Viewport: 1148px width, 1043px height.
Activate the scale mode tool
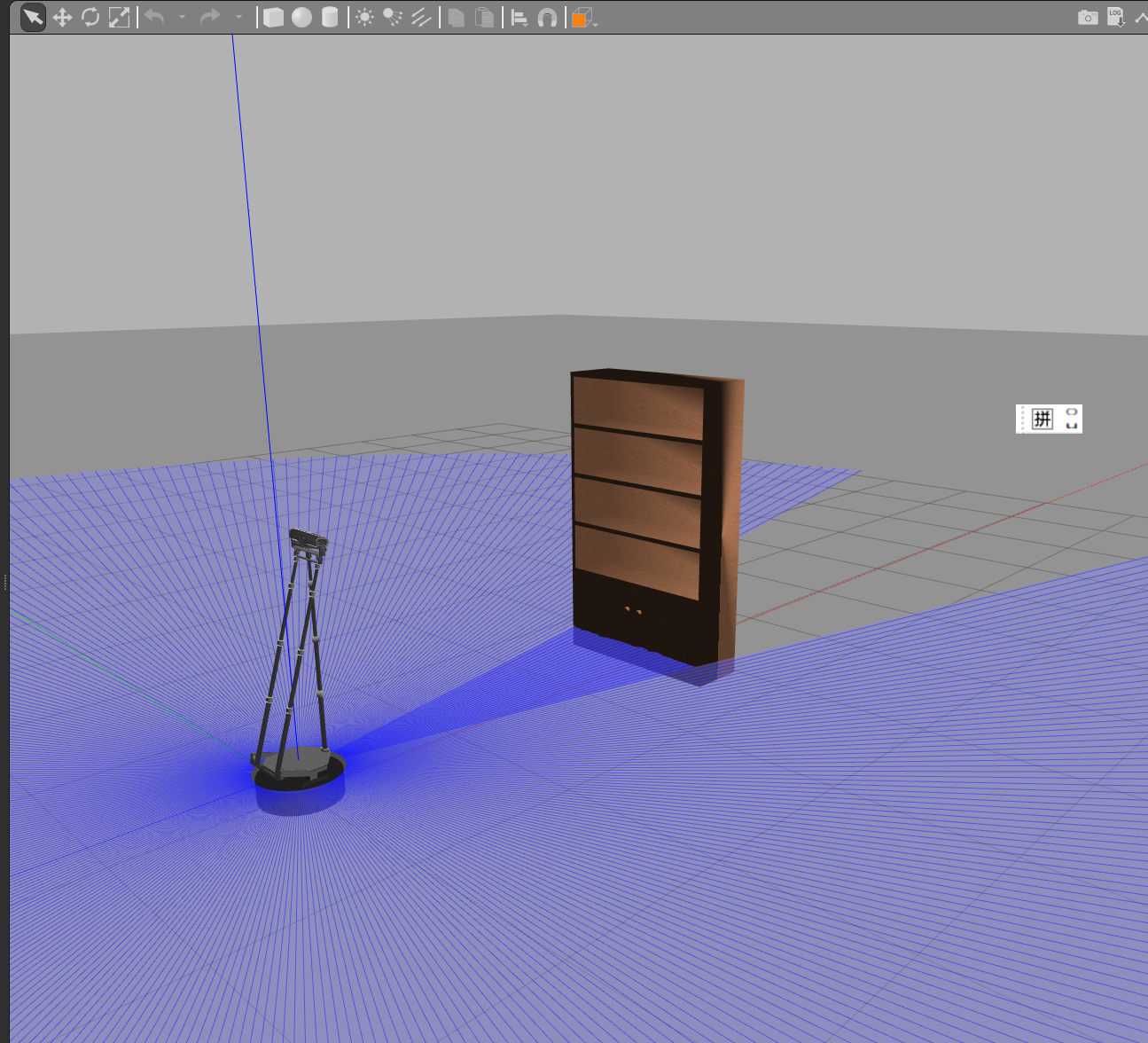[119, 18]
